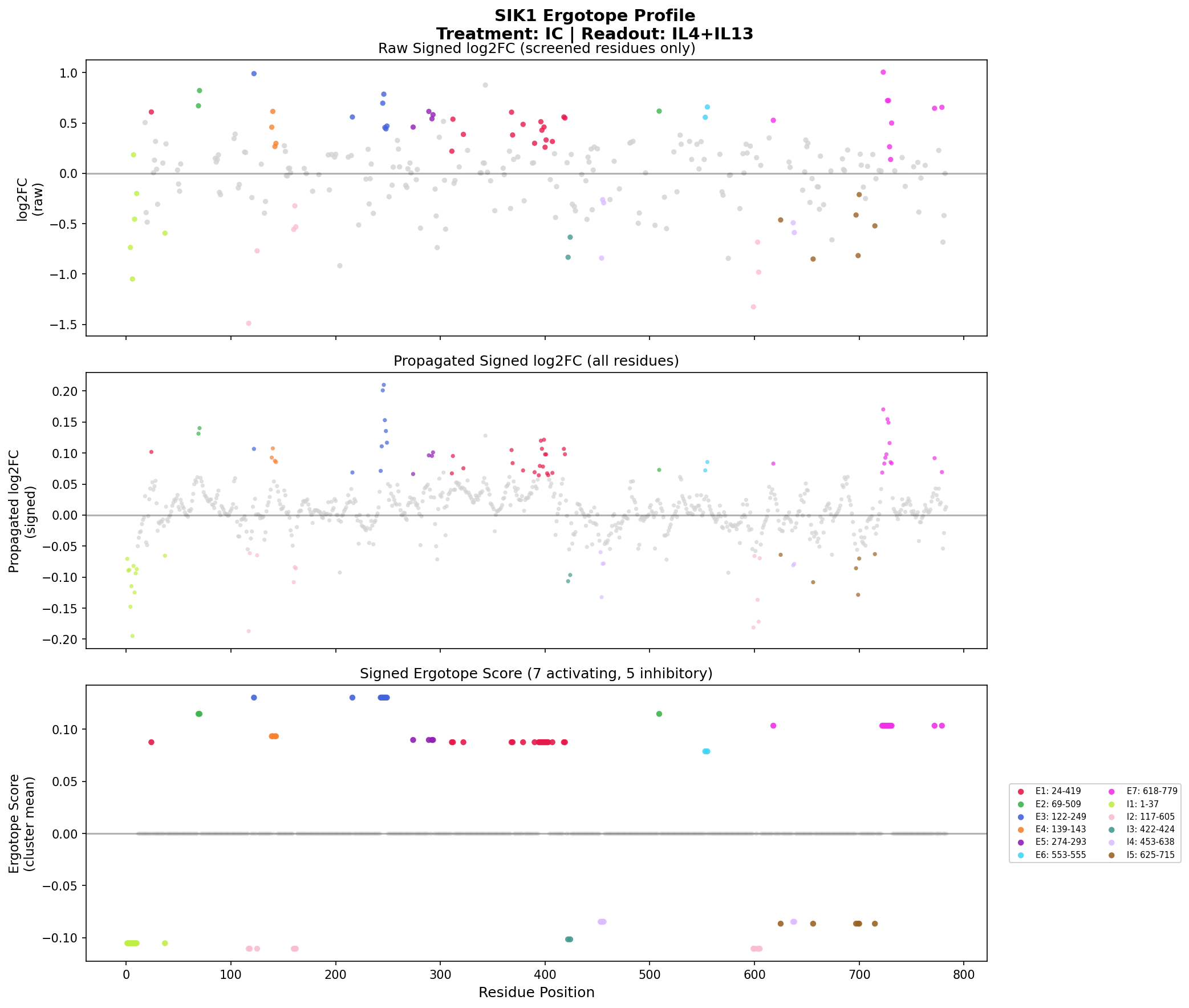The height and width of the screenshot is (1008, 1189).
Task: Click the Residue Position x-axis label
Action: click(x=535, y=993)
